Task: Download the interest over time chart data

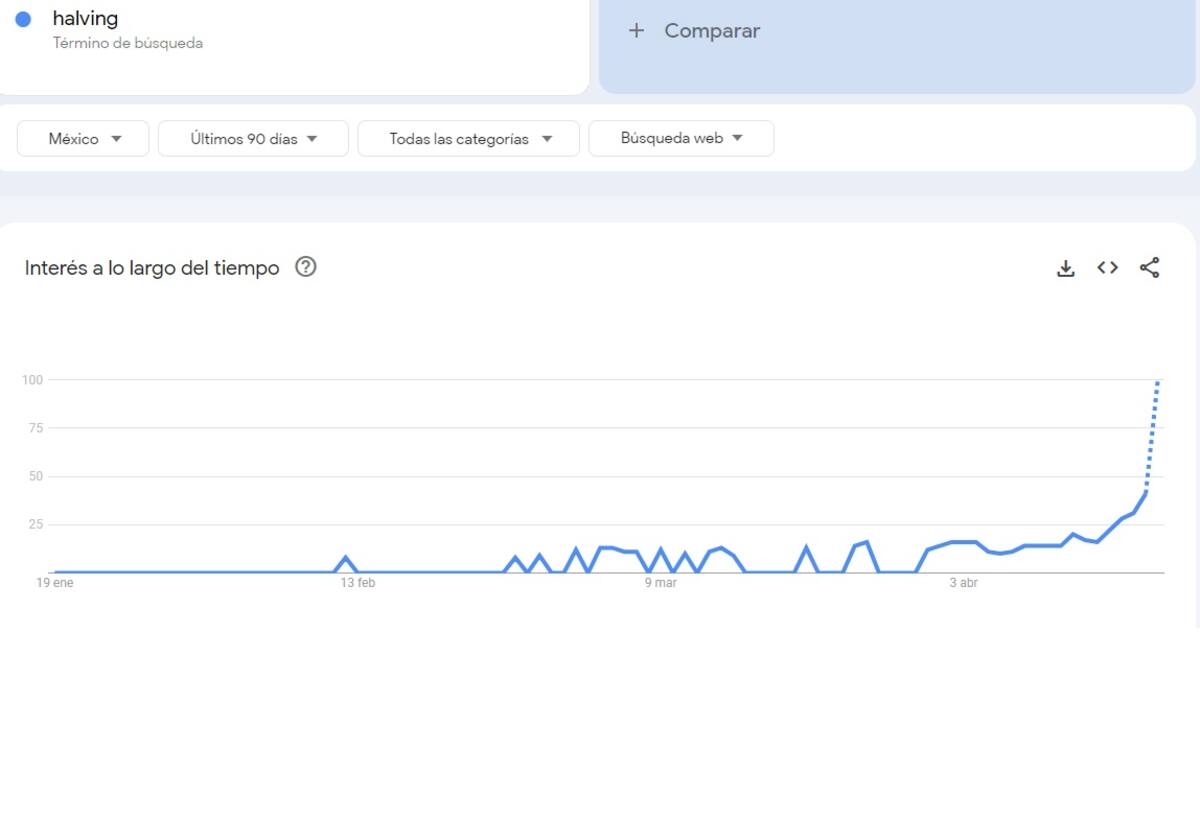Action: pyautogui.click(x=1066, y=268)
